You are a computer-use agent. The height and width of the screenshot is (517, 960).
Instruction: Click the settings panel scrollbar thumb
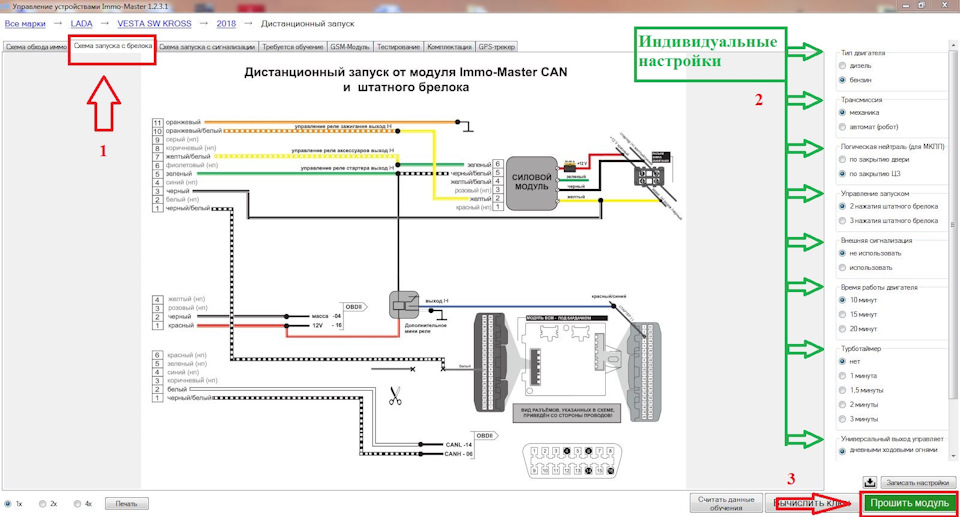953,225
